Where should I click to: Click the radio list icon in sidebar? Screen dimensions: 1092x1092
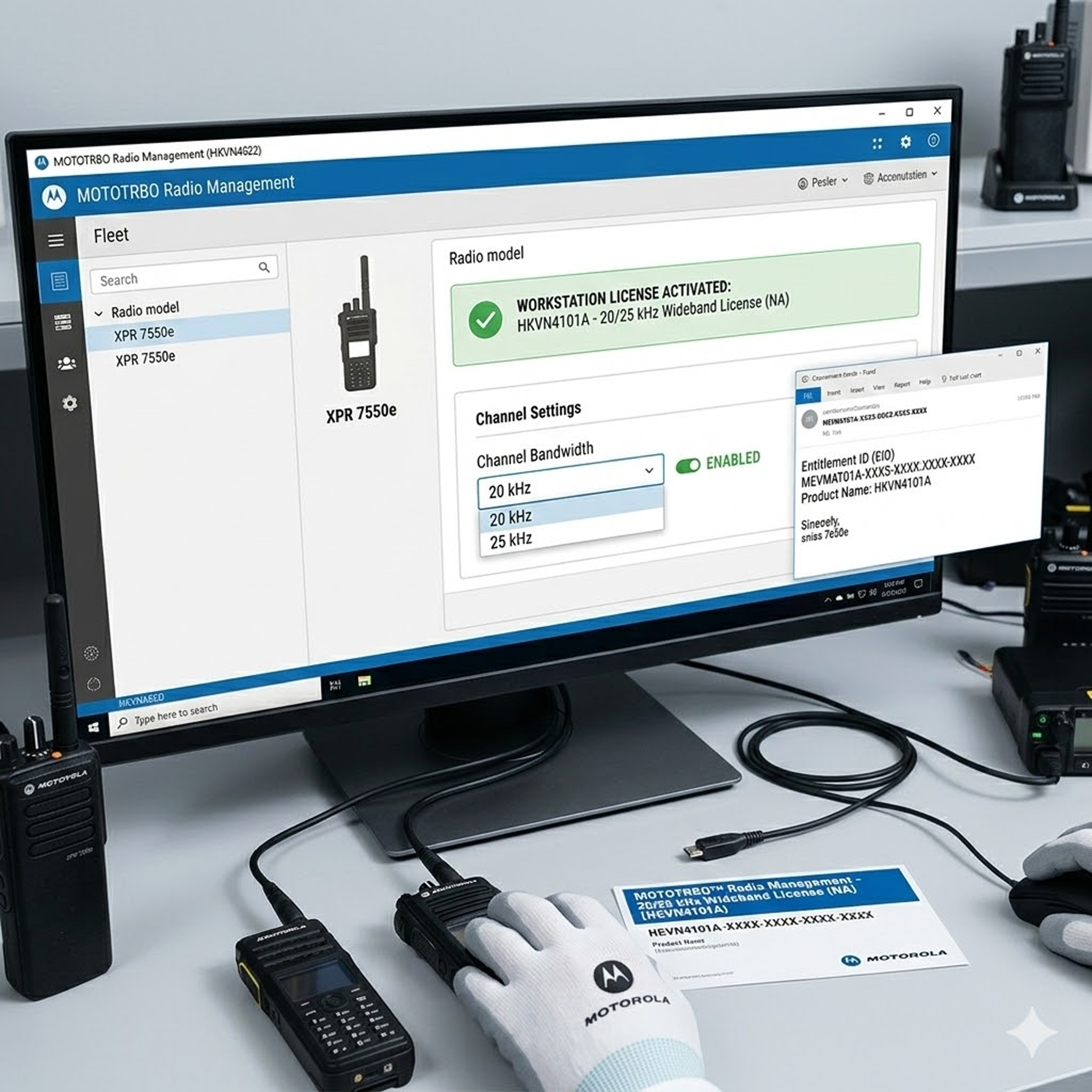click(59, 281)
